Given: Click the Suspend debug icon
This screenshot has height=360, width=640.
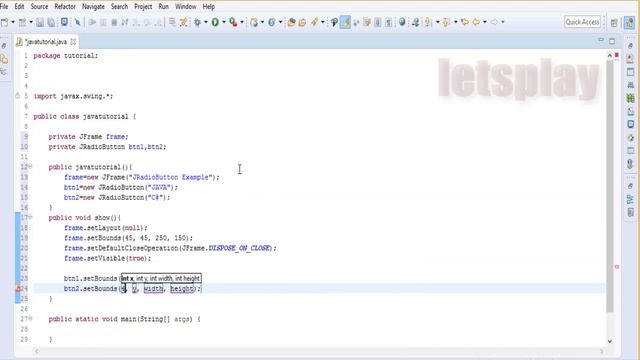Looking at the screenshot, I should 103,22.
